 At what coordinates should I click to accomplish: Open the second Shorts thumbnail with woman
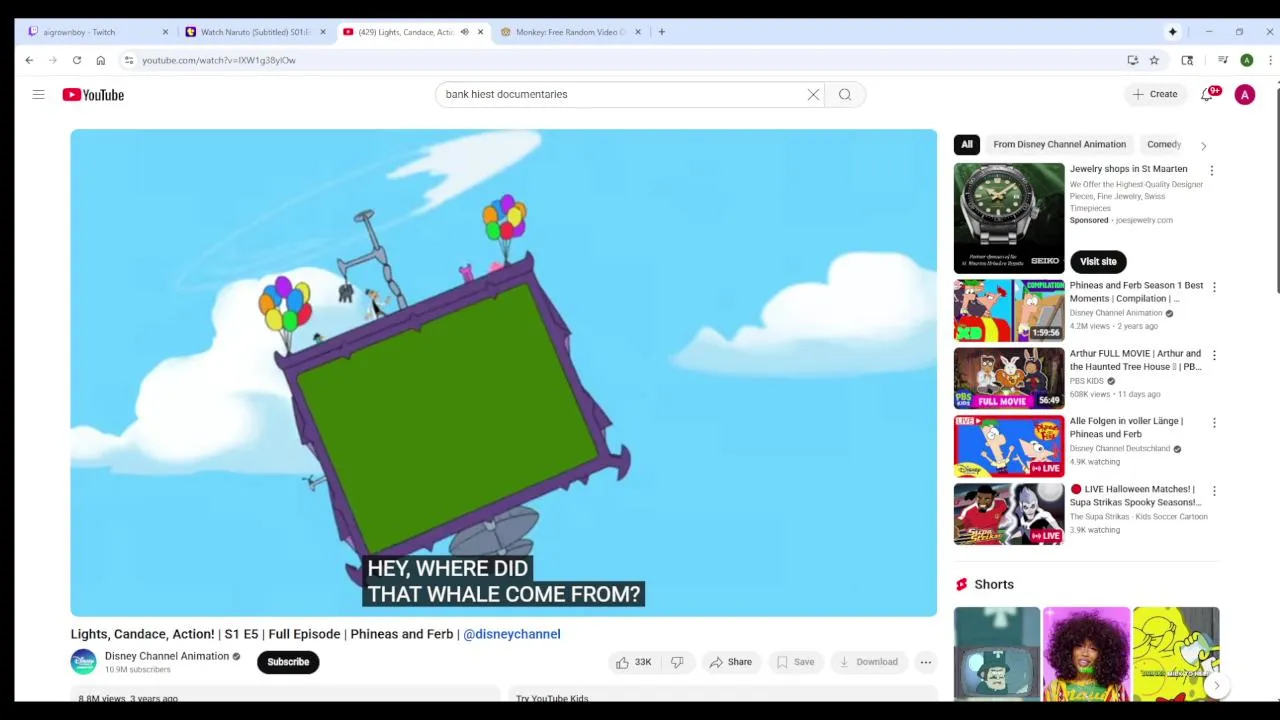[1086, 653]
